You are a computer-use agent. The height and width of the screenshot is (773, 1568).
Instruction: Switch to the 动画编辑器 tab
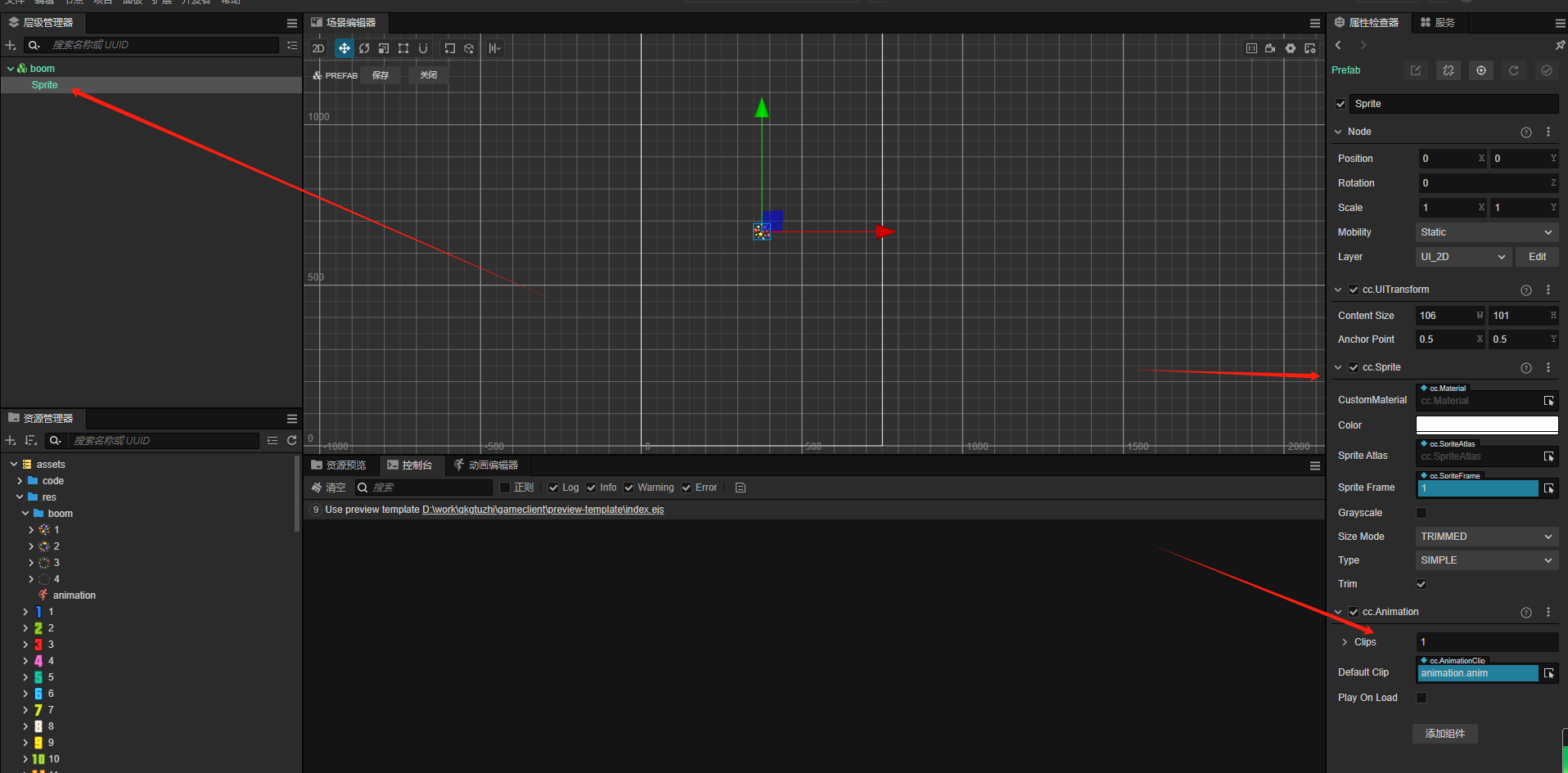(x=486, y=465)
